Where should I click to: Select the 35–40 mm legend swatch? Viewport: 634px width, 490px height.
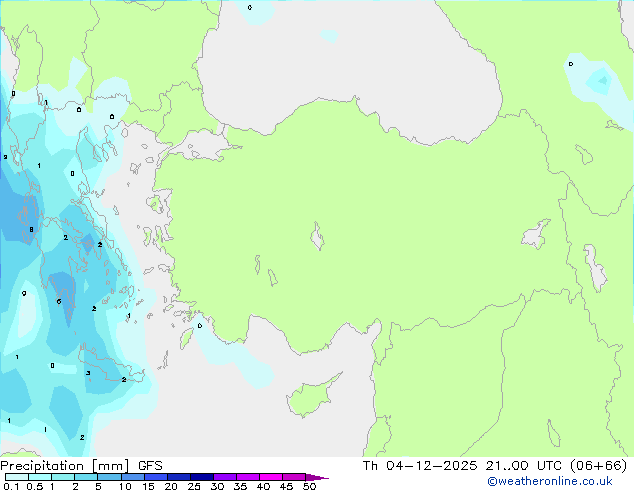[247, 477]
